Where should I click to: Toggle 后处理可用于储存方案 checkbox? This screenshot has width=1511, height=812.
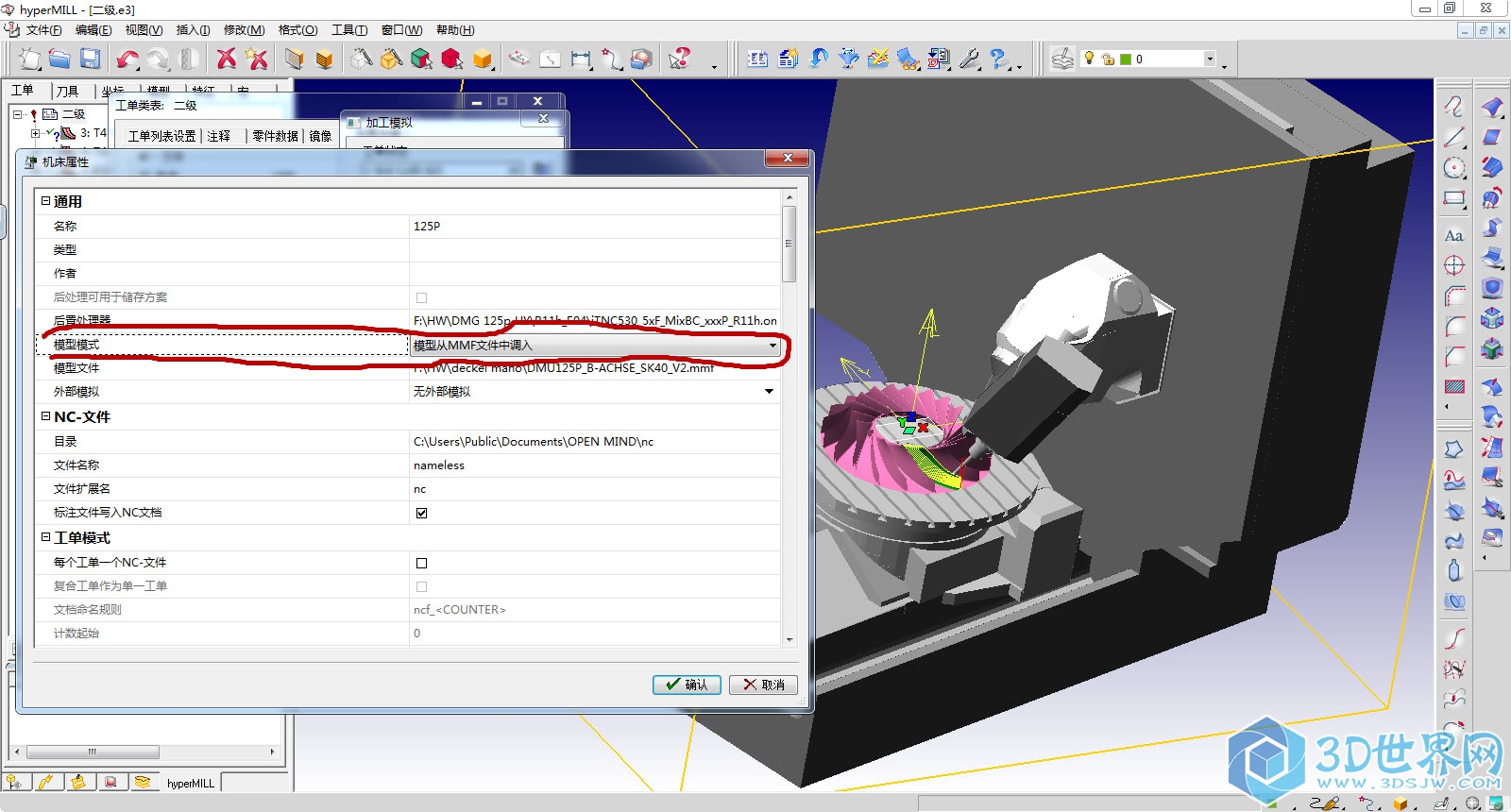421,297
